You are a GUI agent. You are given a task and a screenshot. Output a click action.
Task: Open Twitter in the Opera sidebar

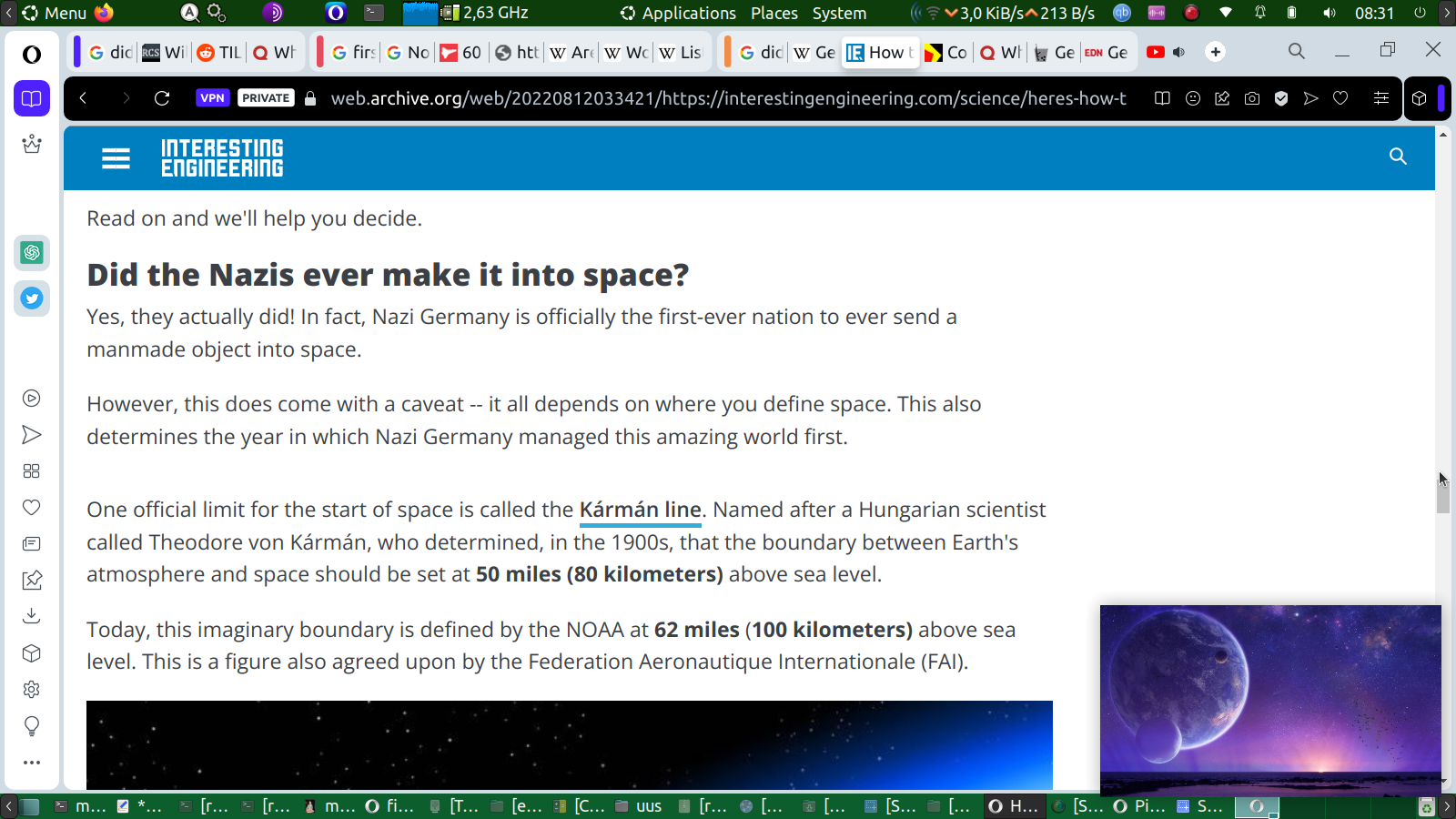click(x=32, y=298)
